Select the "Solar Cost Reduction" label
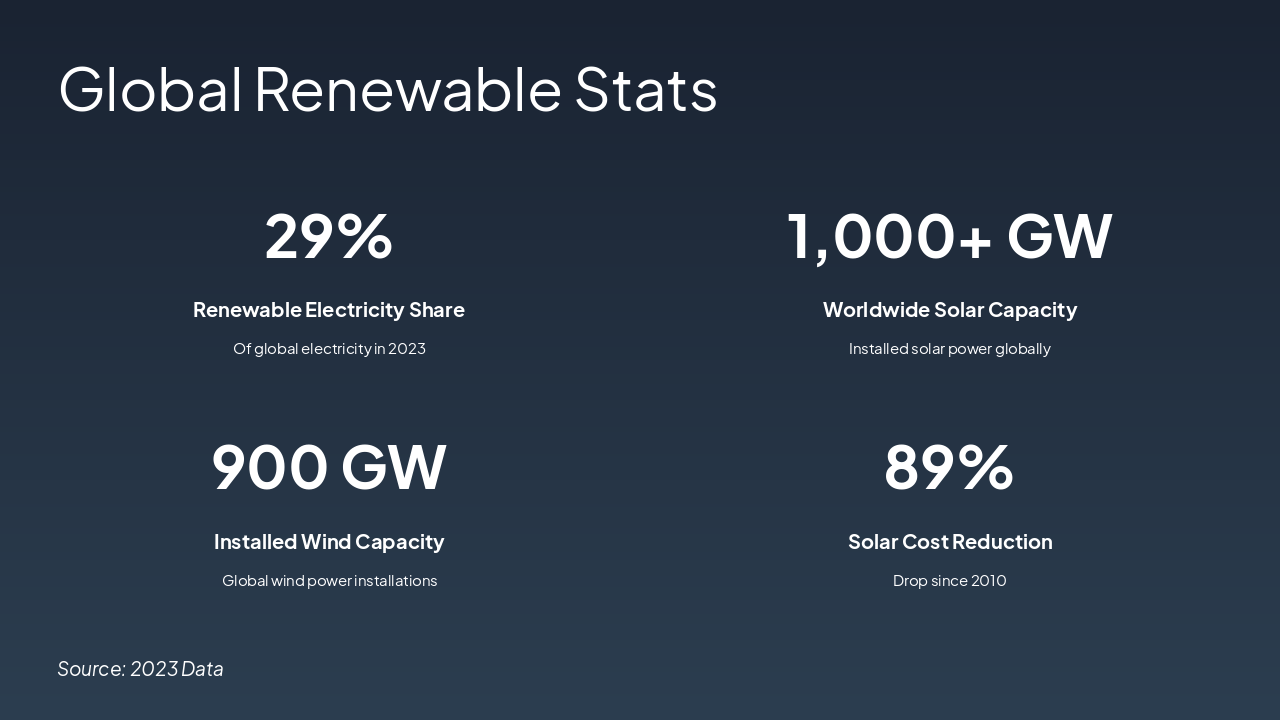Screen dimensions: 1280x720 [949, 542]
